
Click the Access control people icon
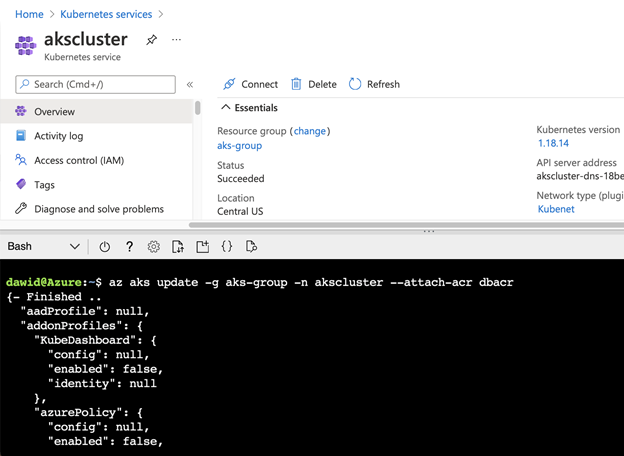point(21,160)
